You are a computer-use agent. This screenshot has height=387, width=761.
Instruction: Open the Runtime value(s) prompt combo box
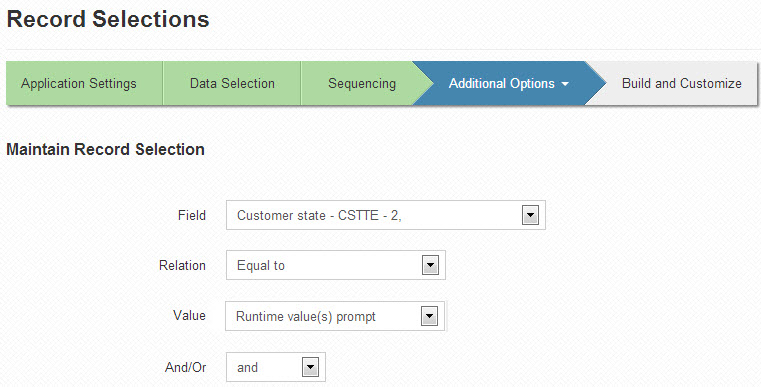point(335,316)
